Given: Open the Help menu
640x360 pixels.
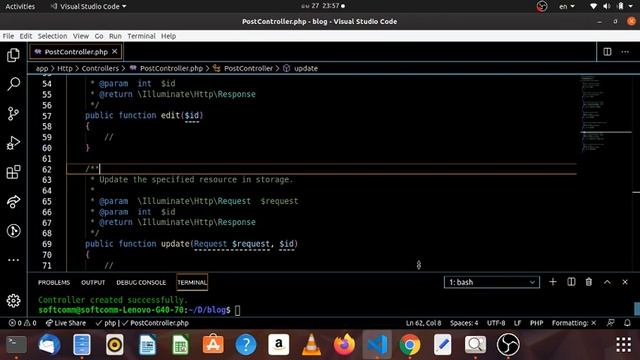Looking at the screenshot, I should point(168,36).
